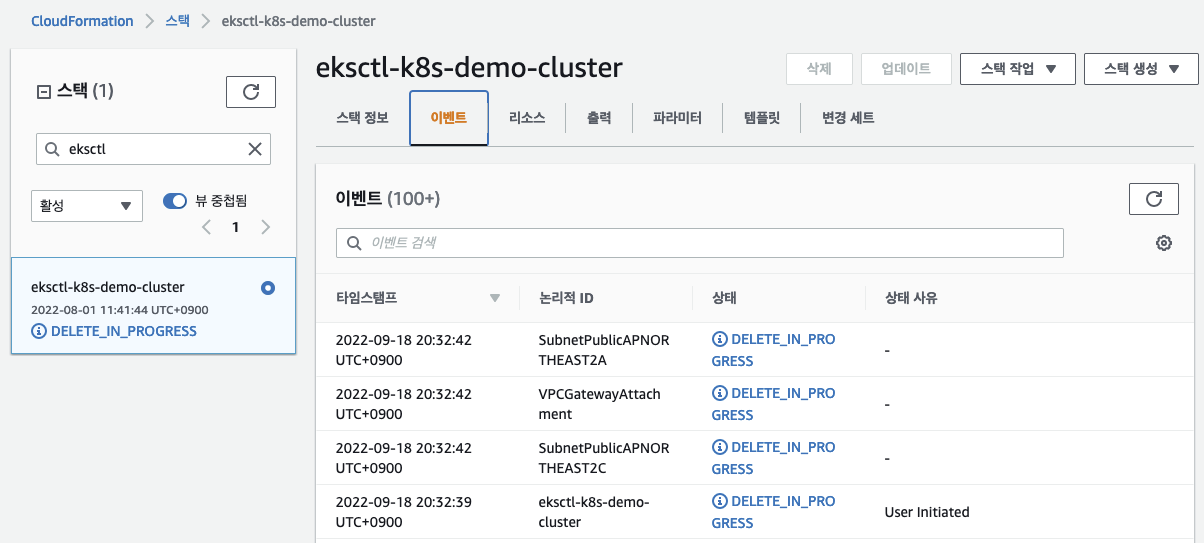Open the 리소스 tab
This screenshot has width=1204, height=543.
coord(527,118)
